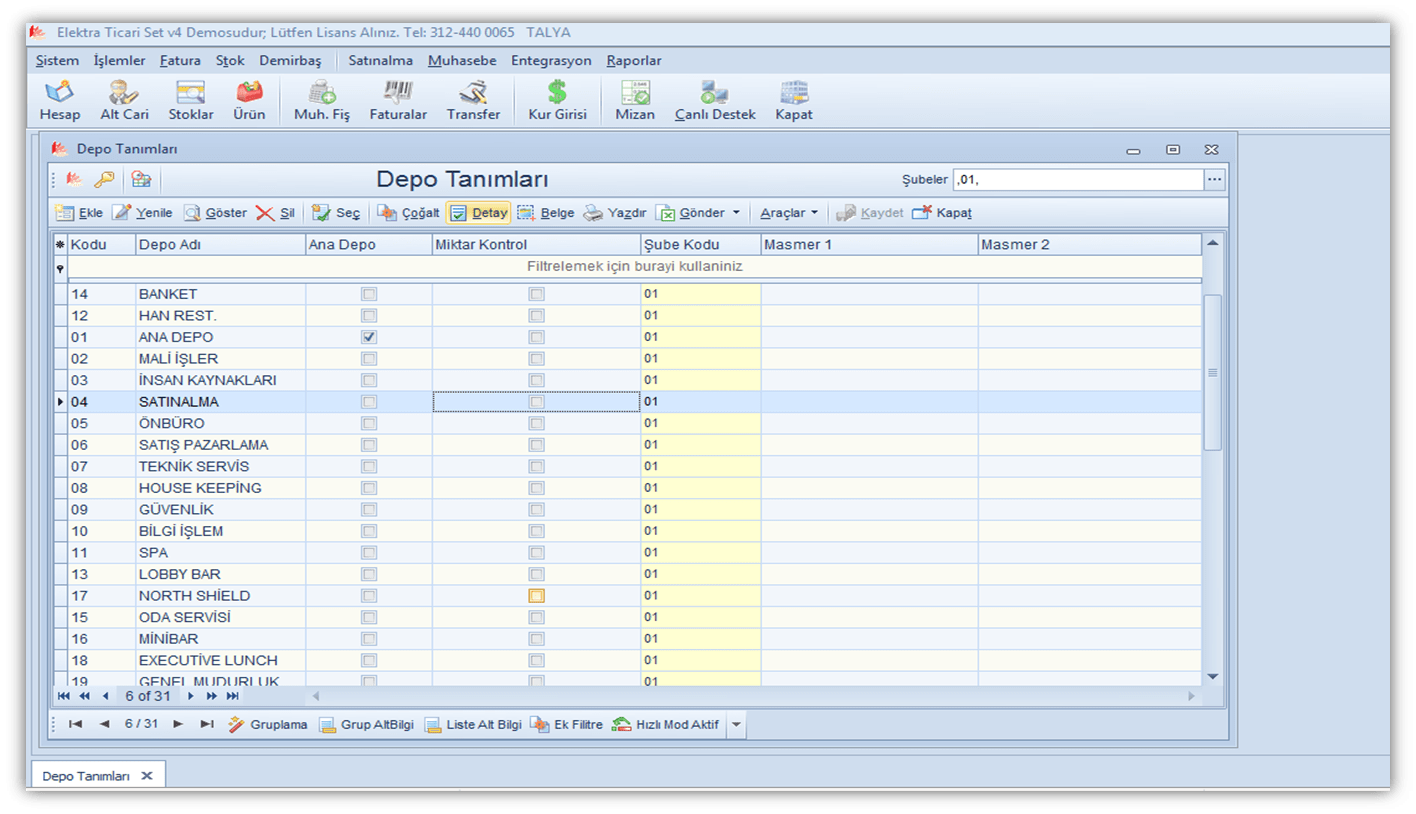Toggle Miktar Kontrol checkbox for LOBBY BAR
The width and height of the screenshot is (1416, 814).
(x=537, y=574)
